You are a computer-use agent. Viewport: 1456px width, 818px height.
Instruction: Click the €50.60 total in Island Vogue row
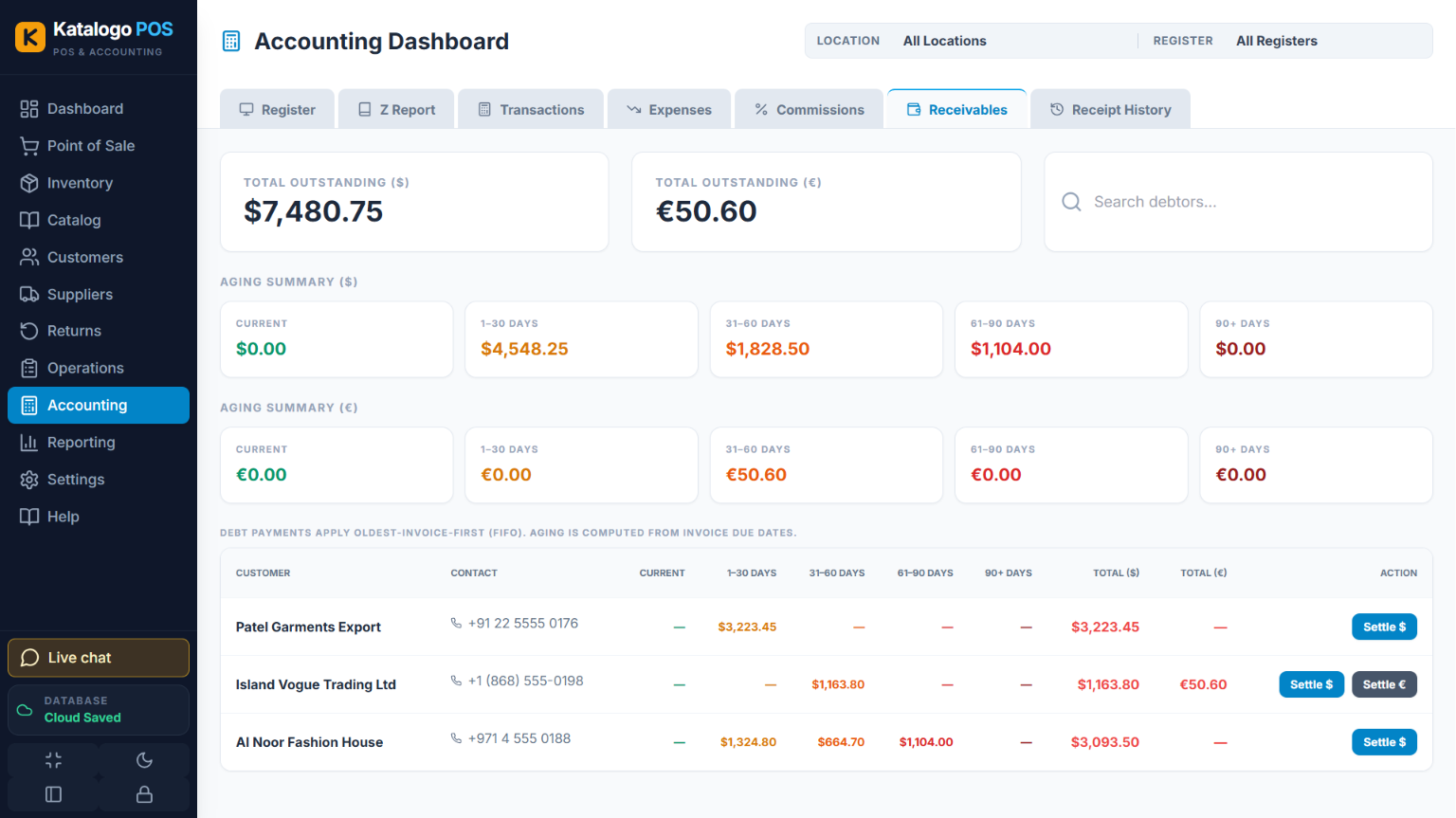coord(1204,684)
